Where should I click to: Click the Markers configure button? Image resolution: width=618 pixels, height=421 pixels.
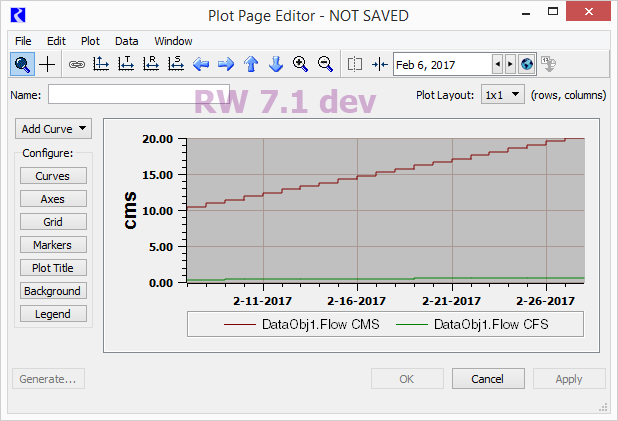click(53, 244)
